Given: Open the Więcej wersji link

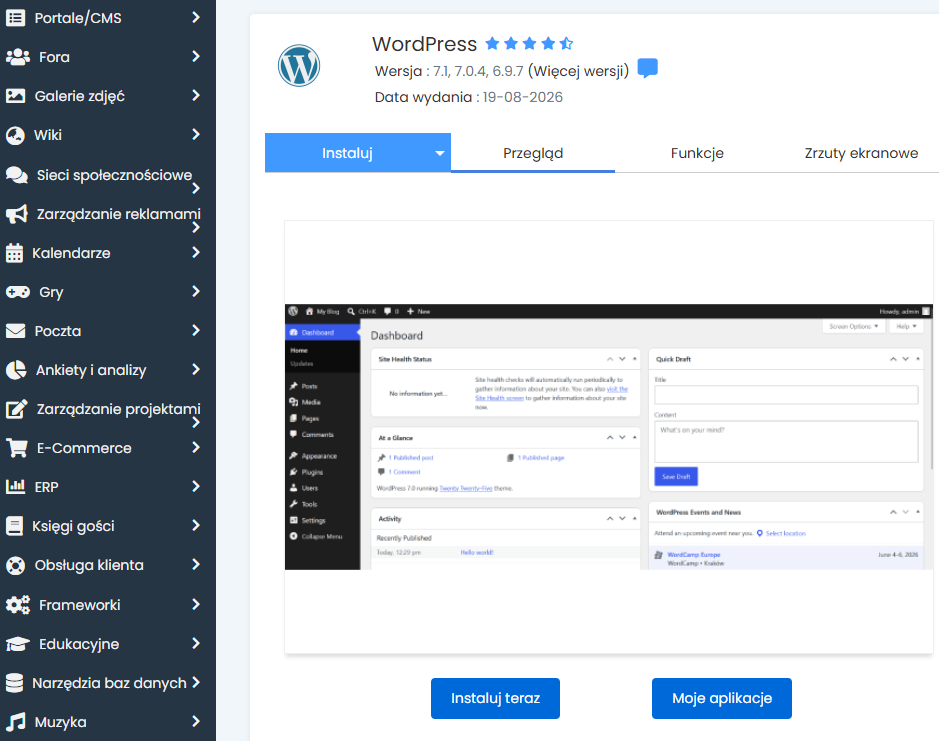Looking at the screenshot, I should pyautogui.click(x=578, y=71).
